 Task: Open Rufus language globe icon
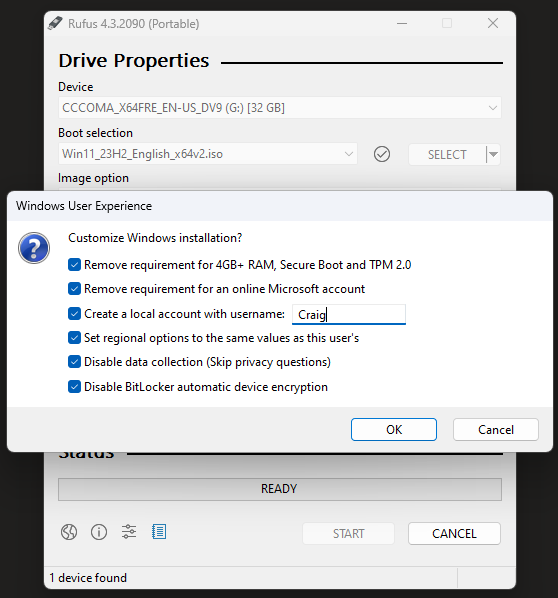(69, 532)
